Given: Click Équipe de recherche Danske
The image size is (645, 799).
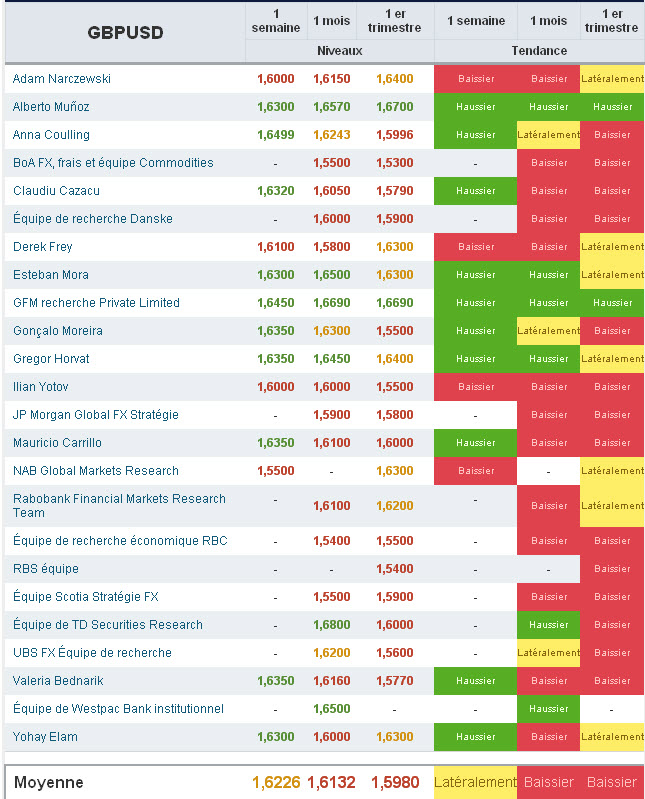Looking at the screenshot, I should click(x=93, y=219).
